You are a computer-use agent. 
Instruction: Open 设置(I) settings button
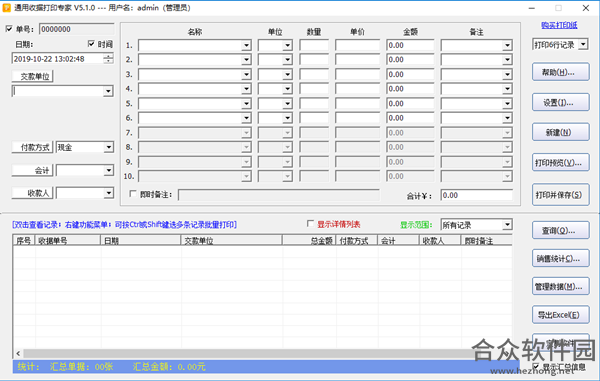[561, 102]
